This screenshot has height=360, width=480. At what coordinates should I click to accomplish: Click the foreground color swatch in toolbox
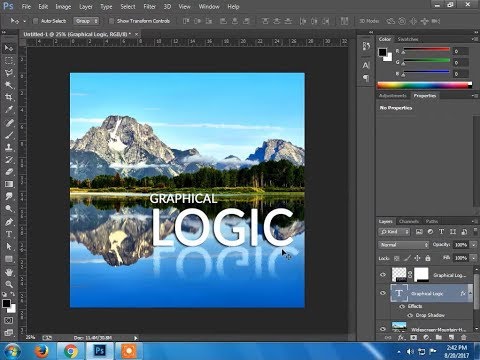[x=6, y=303]
